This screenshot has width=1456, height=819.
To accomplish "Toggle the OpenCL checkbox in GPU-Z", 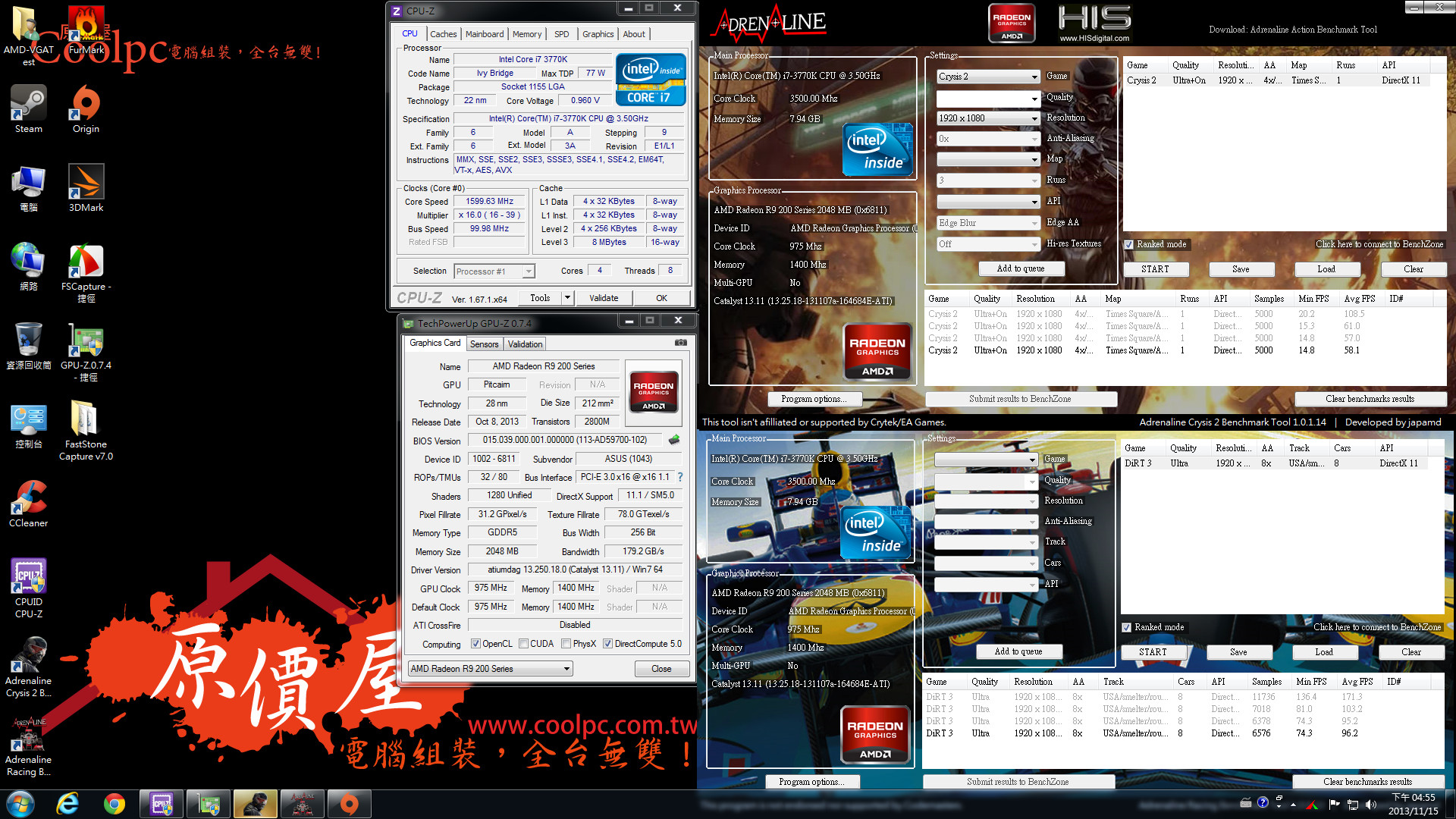I will pyautogui.click(x=475, y=644).
